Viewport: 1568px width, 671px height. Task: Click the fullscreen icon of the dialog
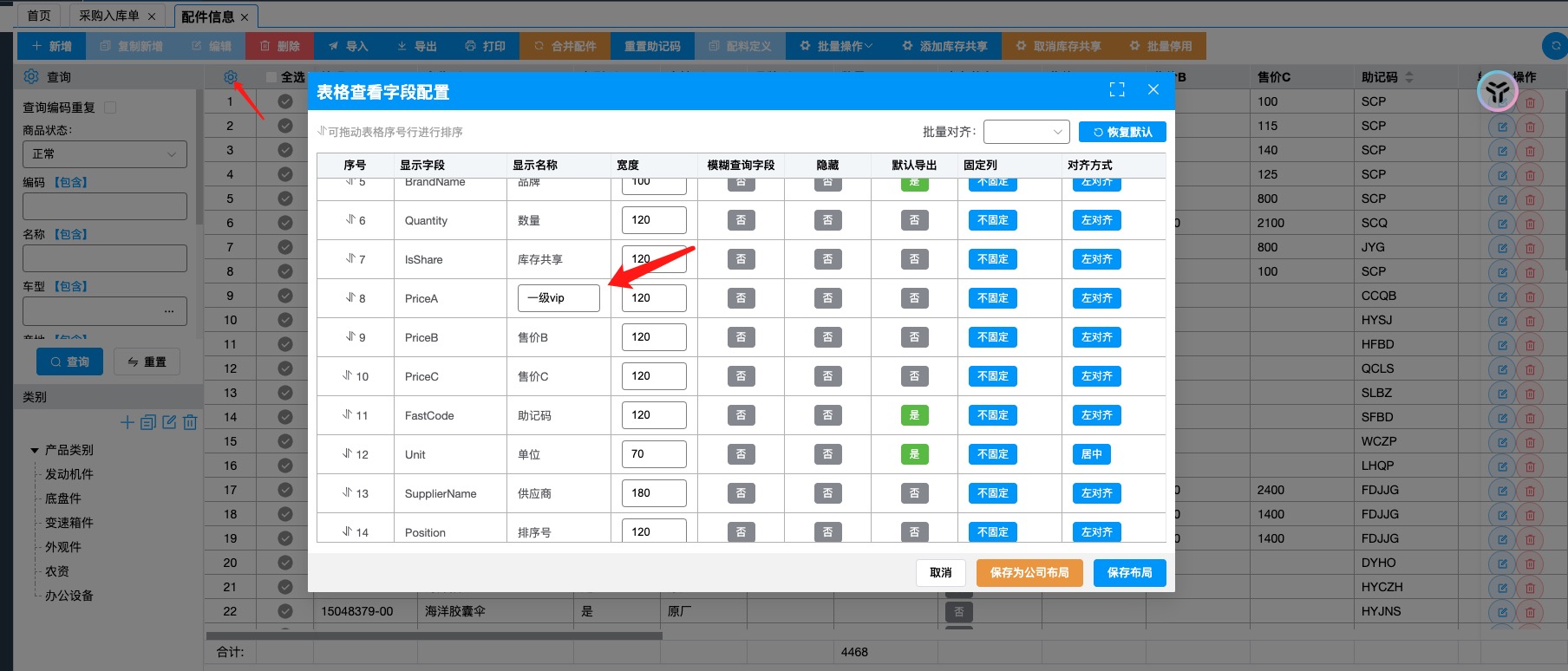(x=1117, y=89)
